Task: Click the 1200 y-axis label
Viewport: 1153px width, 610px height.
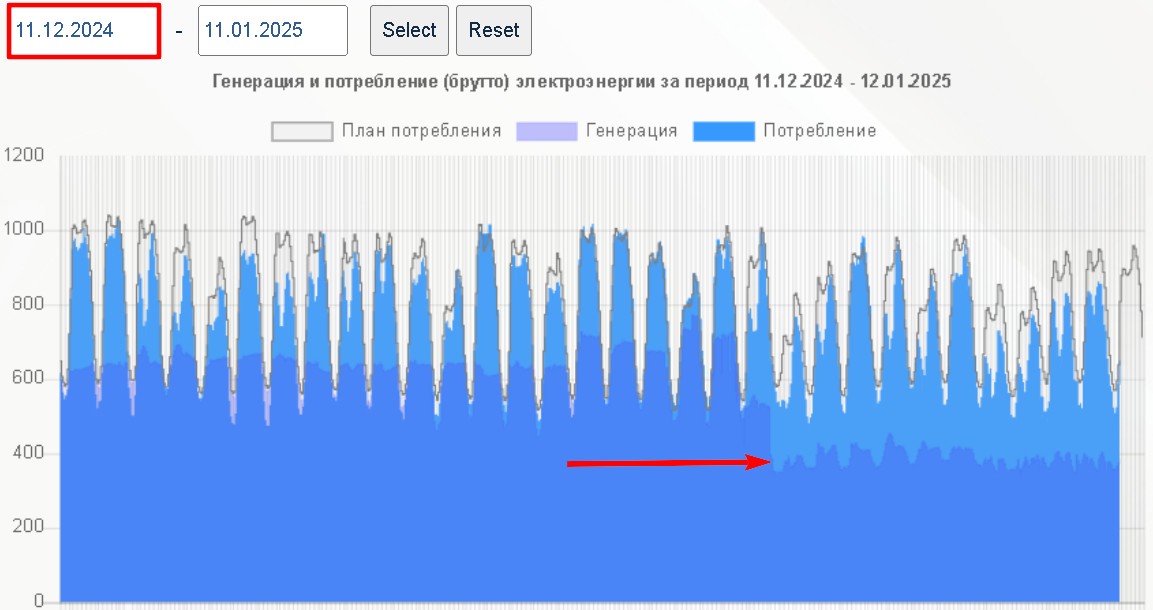Action: point(25,156)
